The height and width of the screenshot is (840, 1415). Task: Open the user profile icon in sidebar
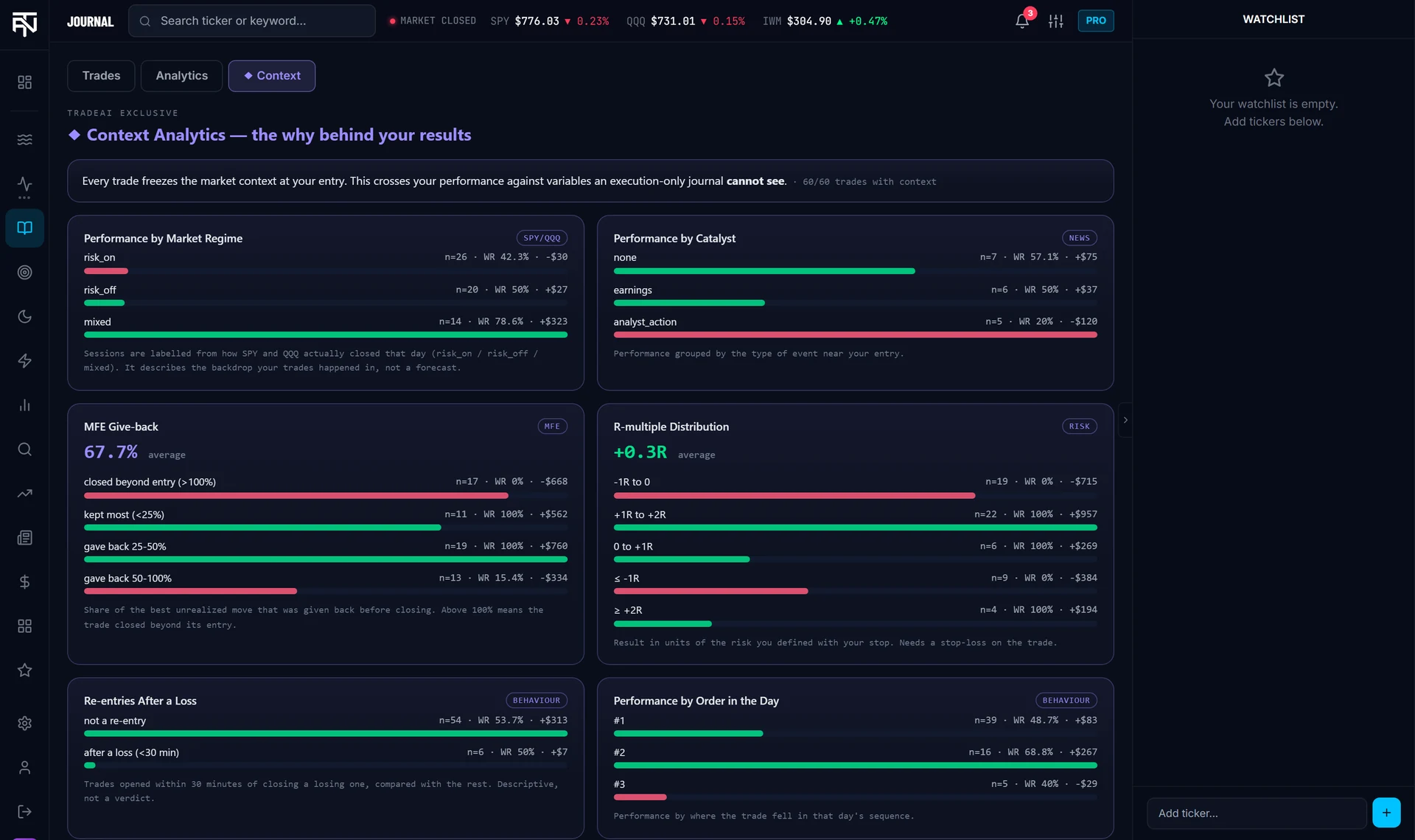(x=24, y=768)
